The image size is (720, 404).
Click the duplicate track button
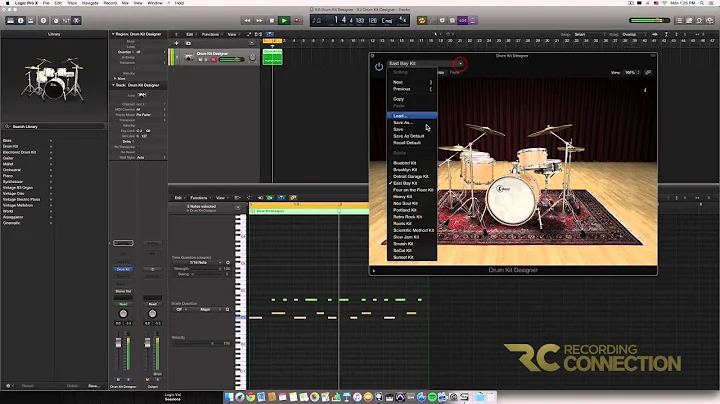(x=188, y=43)
